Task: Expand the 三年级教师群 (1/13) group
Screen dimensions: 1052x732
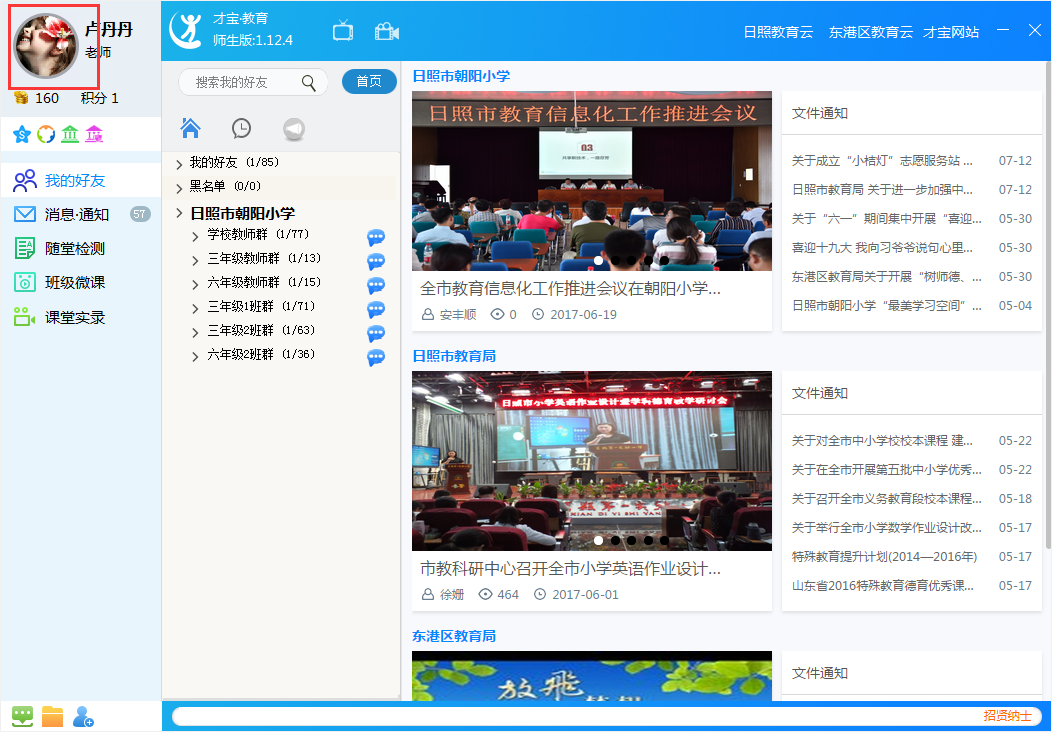Action: click(195, 260)
